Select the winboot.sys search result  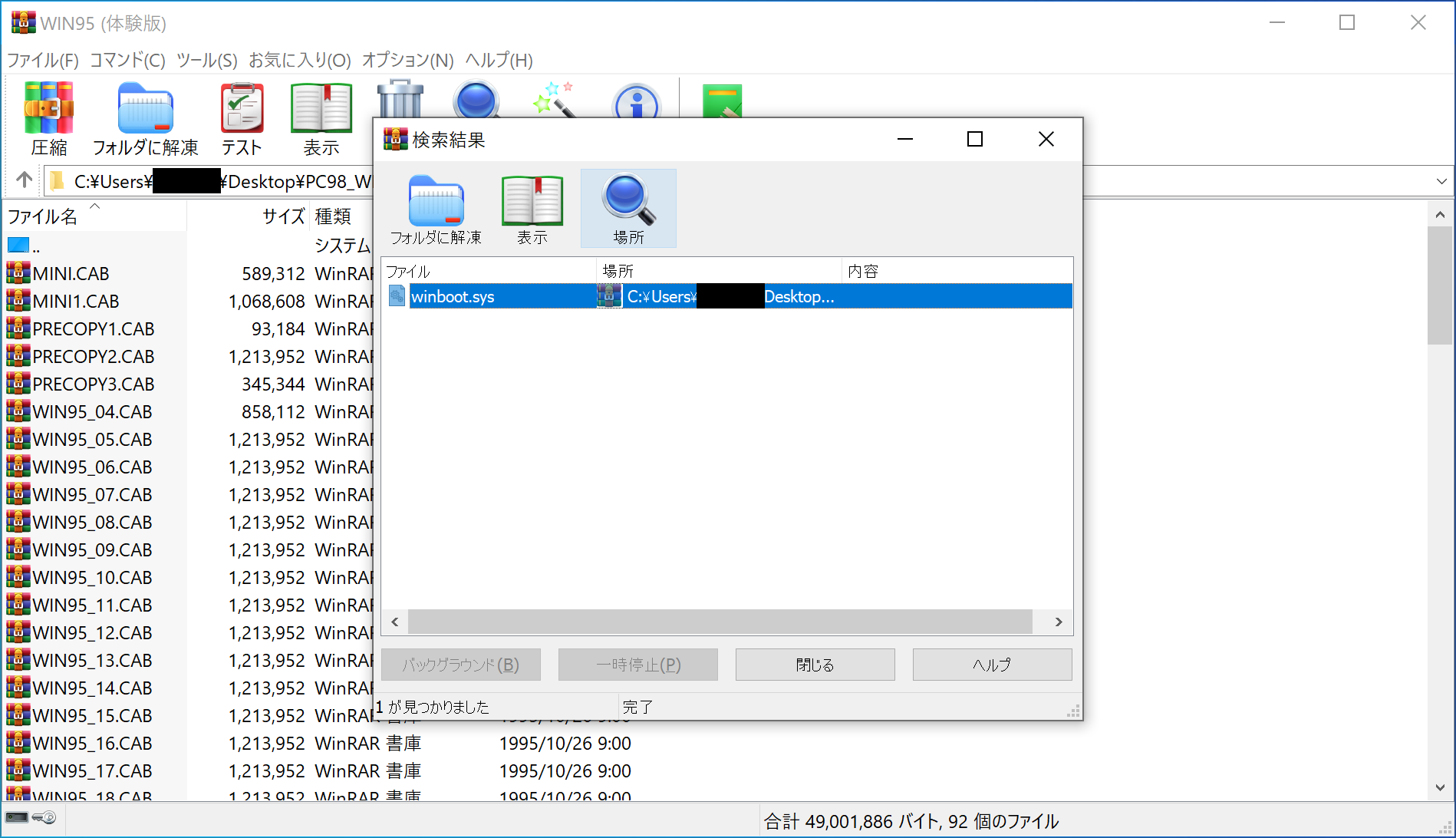point(726,296)
